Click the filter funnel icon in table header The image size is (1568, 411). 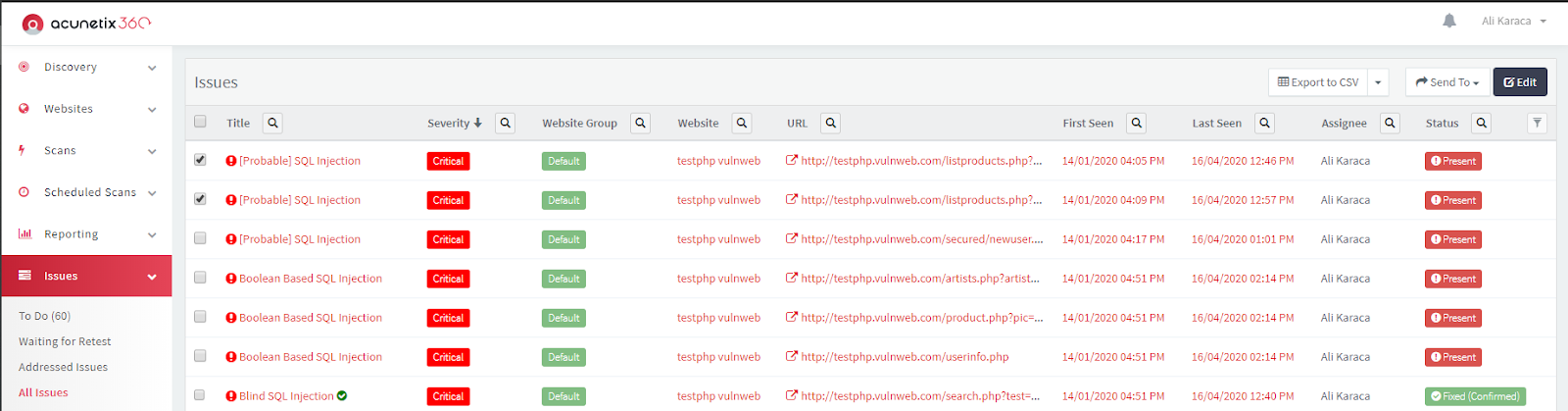[x=1537, y=123]
